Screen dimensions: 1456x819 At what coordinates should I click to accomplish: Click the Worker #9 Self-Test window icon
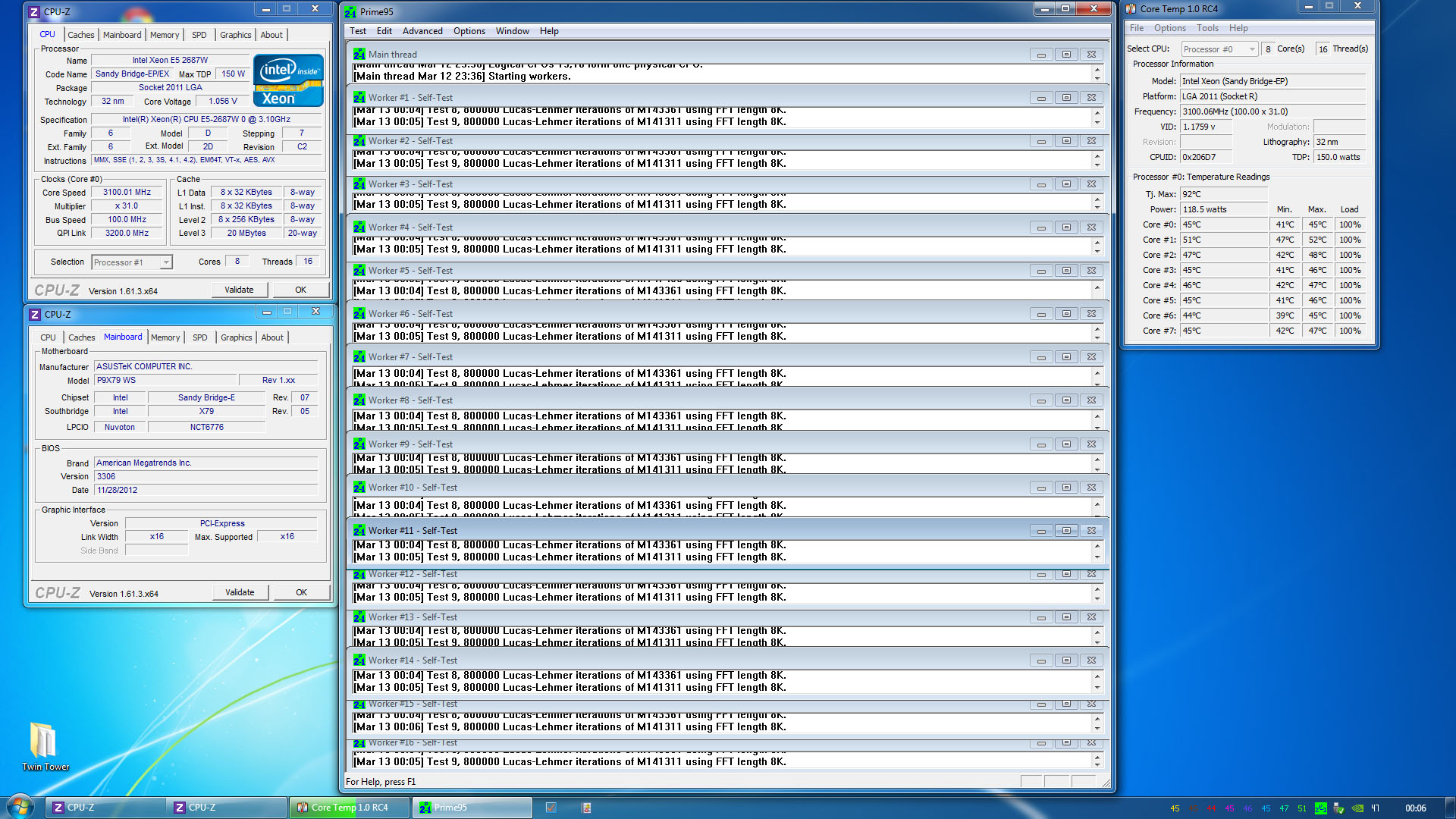point(359,444)
